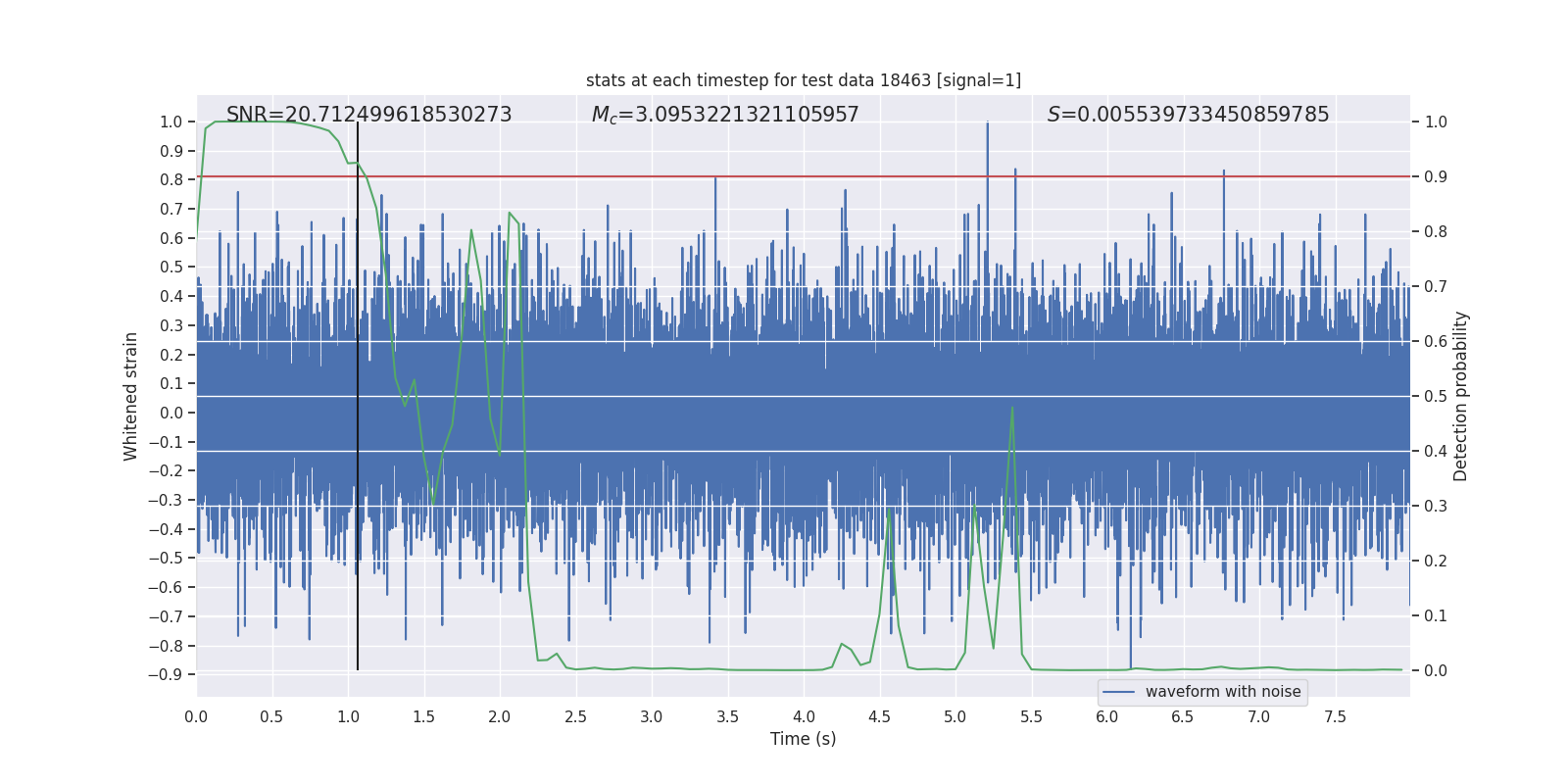Click the 7.5 tick on time axis

click(1335, 716)
